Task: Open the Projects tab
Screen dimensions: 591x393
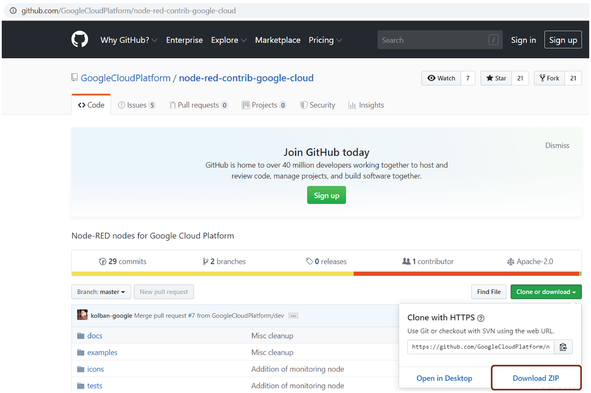Action: coord(264,105)
